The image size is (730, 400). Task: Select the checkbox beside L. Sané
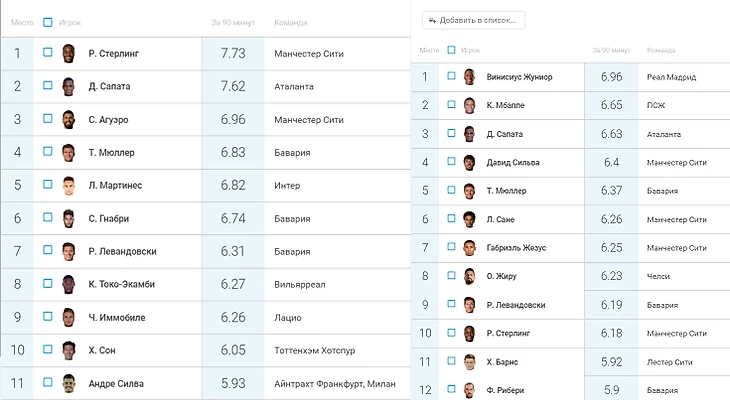[451, 219]
